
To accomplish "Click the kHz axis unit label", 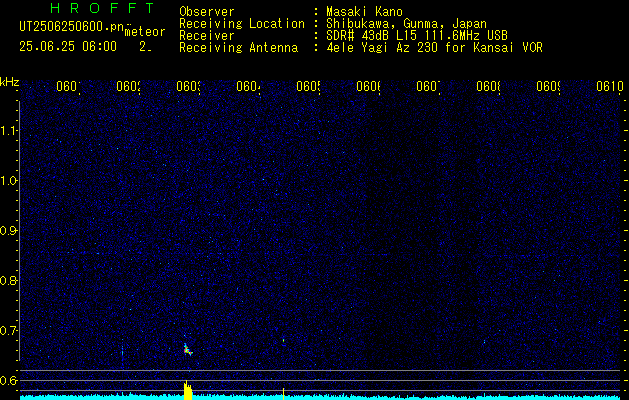I will [10, 82].
